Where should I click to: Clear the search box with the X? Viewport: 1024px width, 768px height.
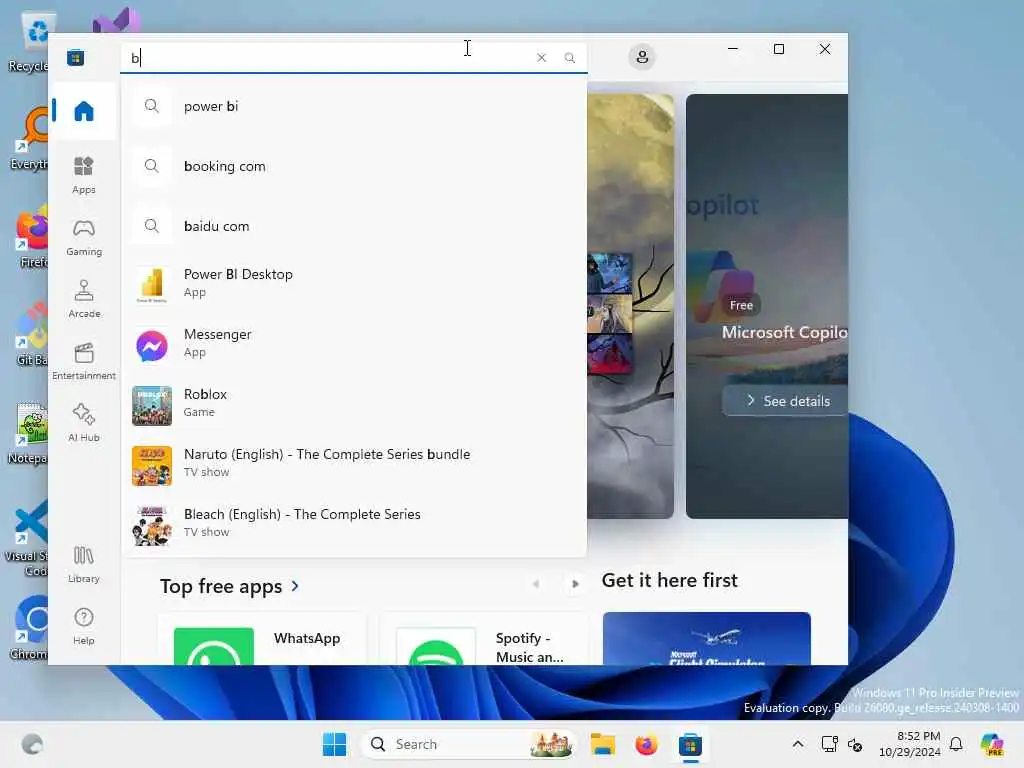[x=541, y=57]
